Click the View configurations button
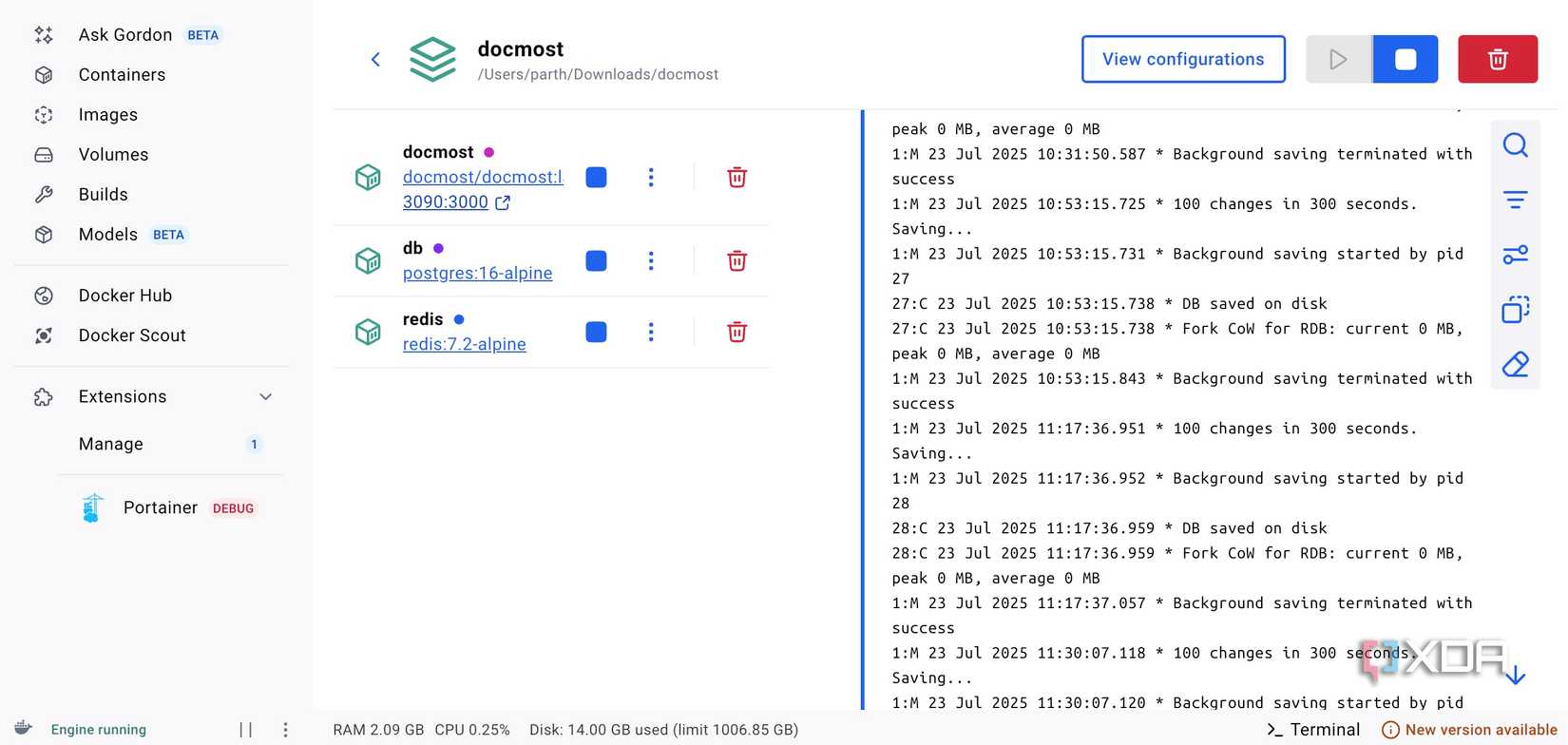Screen dimensions: 1568x745 [1183, 59]
